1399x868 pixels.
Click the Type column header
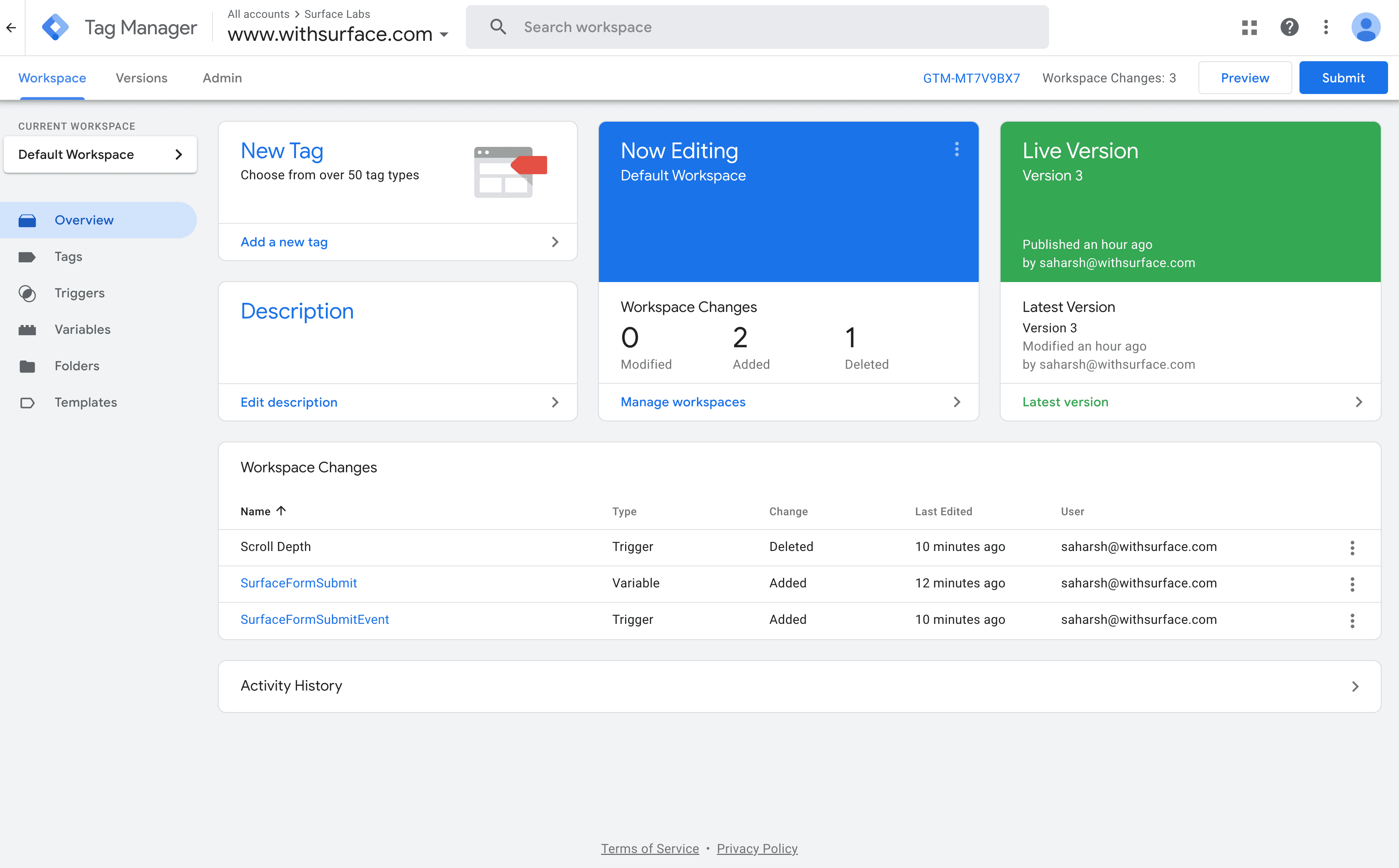pyautogui.click(x=624, y=512)
